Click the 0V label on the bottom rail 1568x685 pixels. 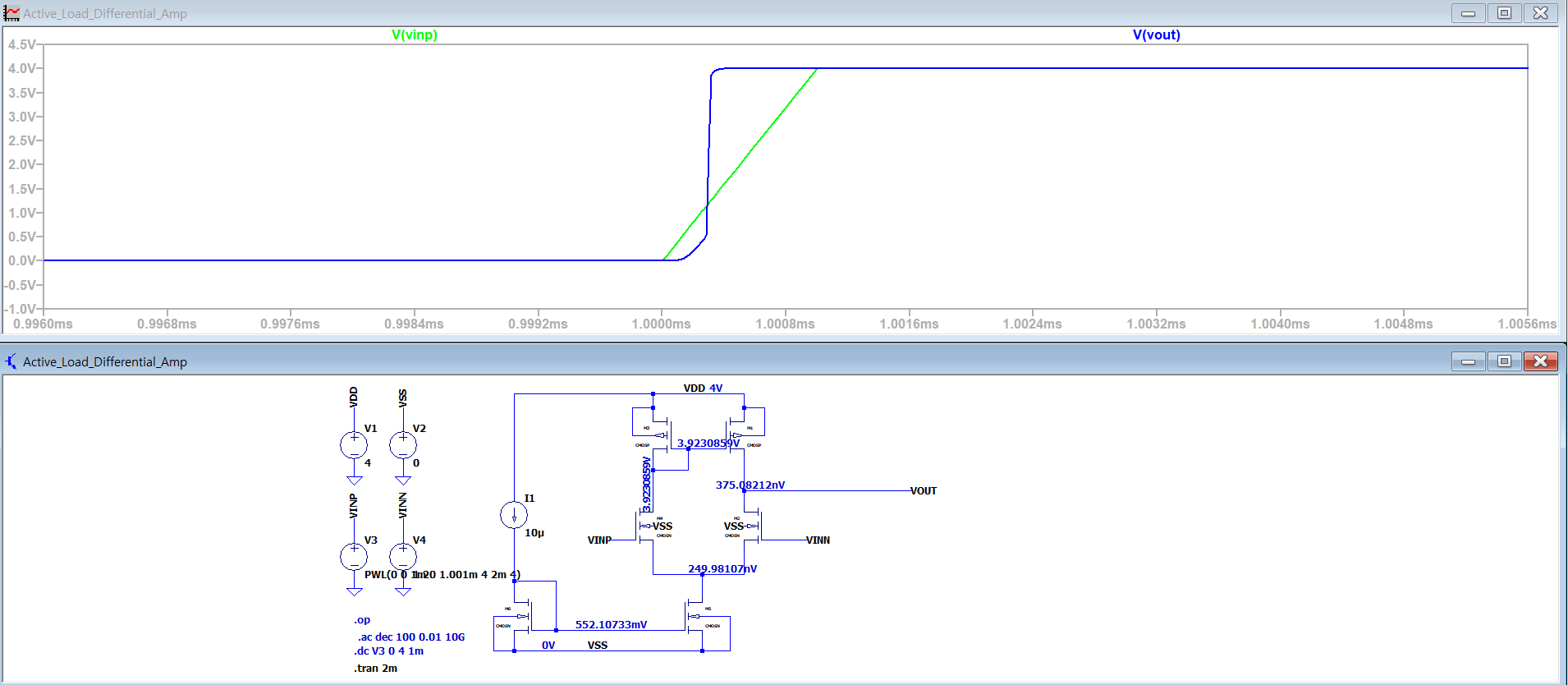[x=548, y=645]
